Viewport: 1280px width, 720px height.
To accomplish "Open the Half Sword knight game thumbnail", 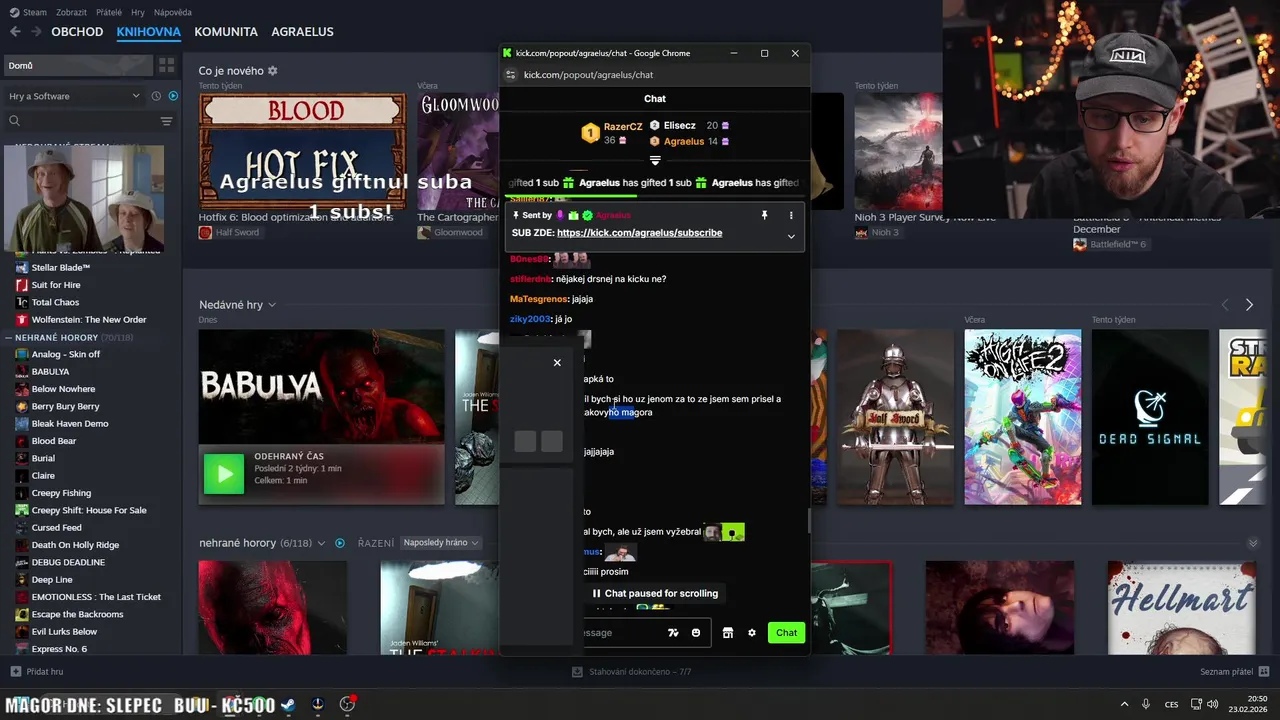I will (x=895, y=417).
